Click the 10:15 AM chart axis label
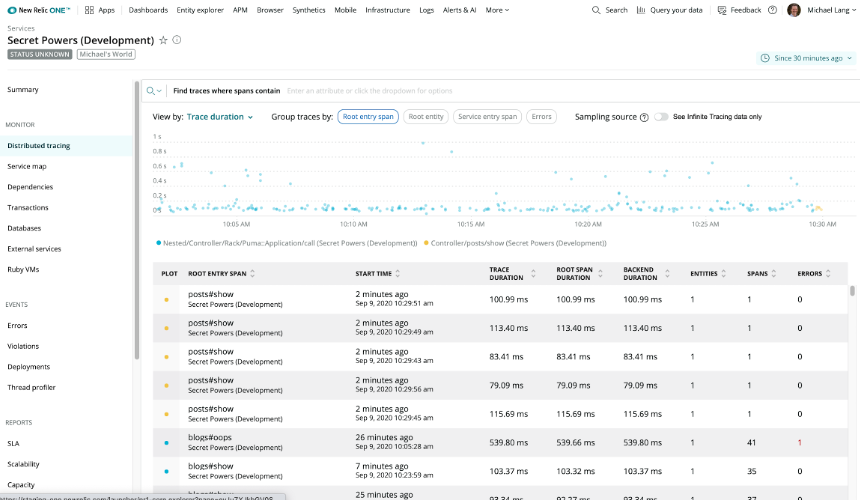 (x=471, y=224)
